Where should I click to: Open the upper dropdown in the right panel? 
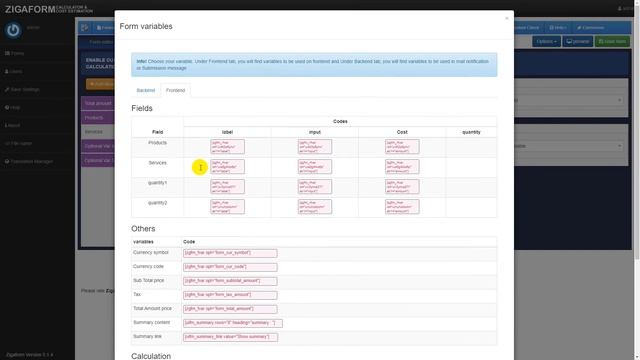[x=569, y=100]
